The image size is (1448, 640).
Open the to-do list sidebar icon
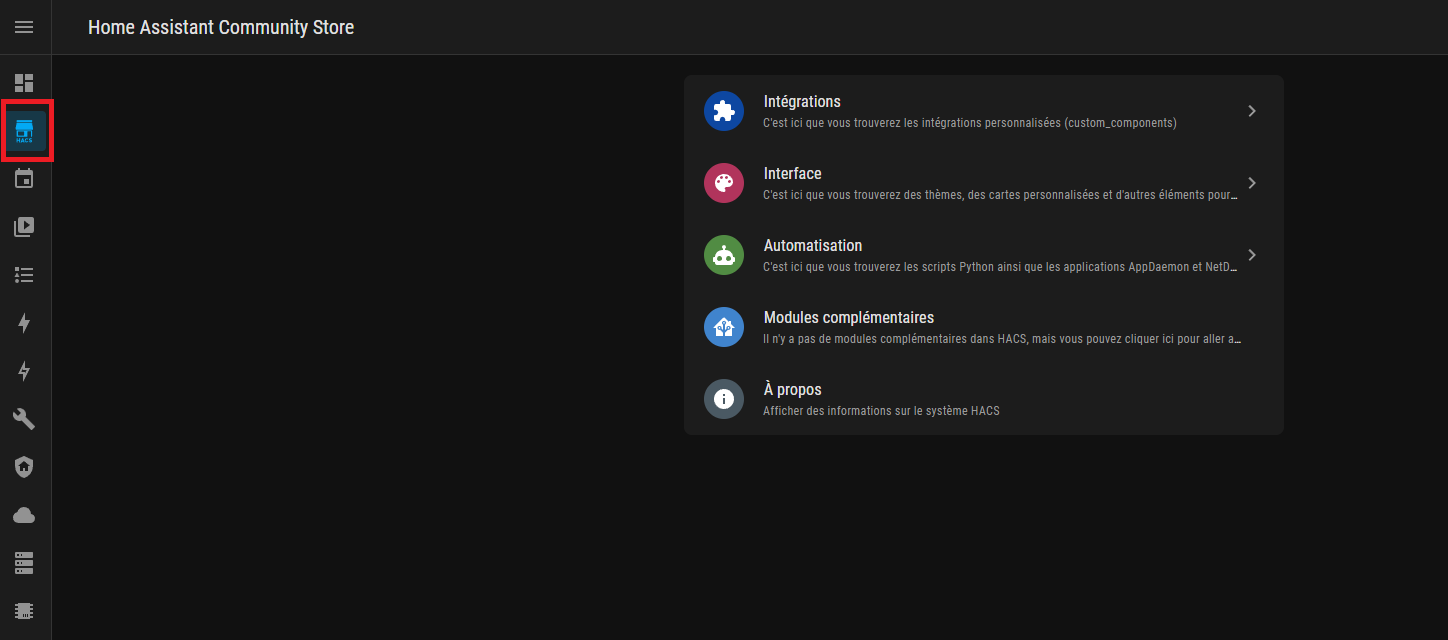click(24, 275)
